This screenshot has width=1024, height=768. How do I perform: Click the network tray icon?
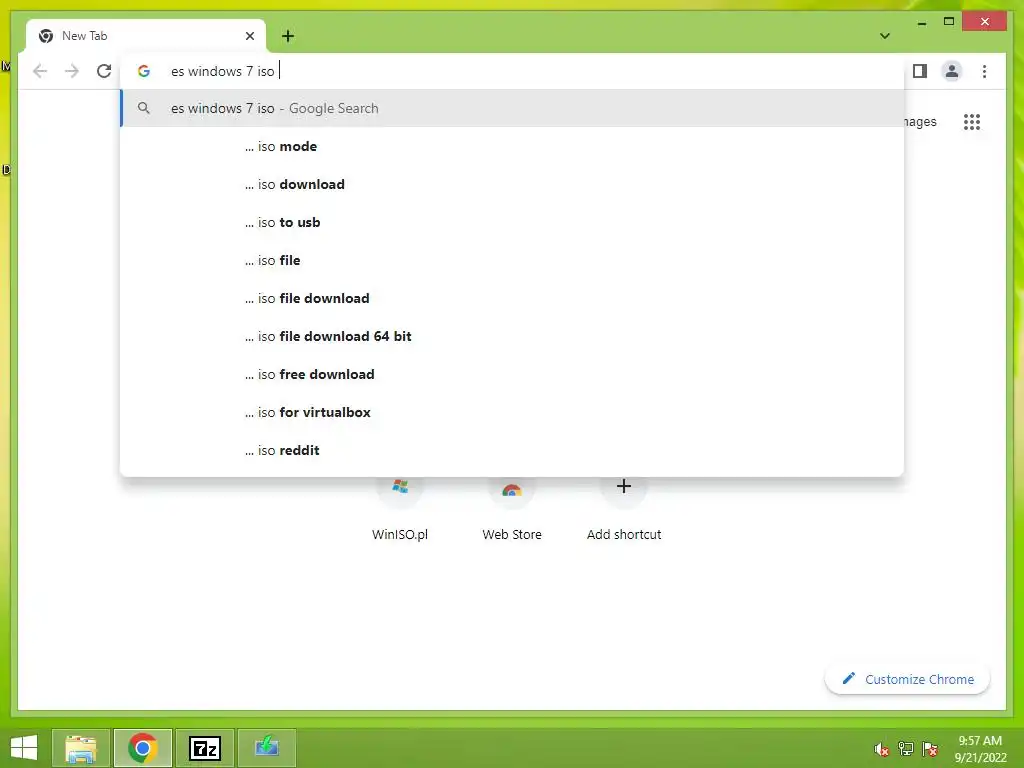906,749
